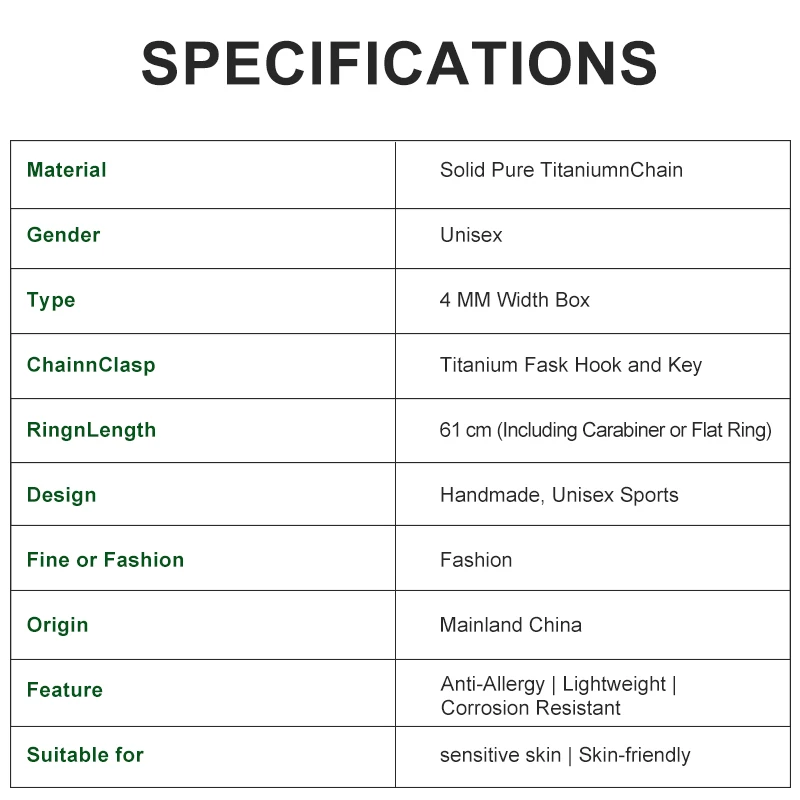
Task: Select the Solid Pure TitaniumnChain value
Action: 561,170
